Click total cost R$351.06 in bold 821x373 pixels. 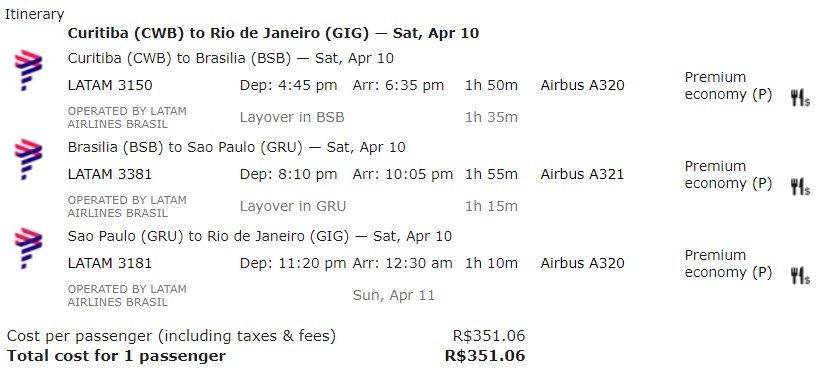tap(485, 356)
